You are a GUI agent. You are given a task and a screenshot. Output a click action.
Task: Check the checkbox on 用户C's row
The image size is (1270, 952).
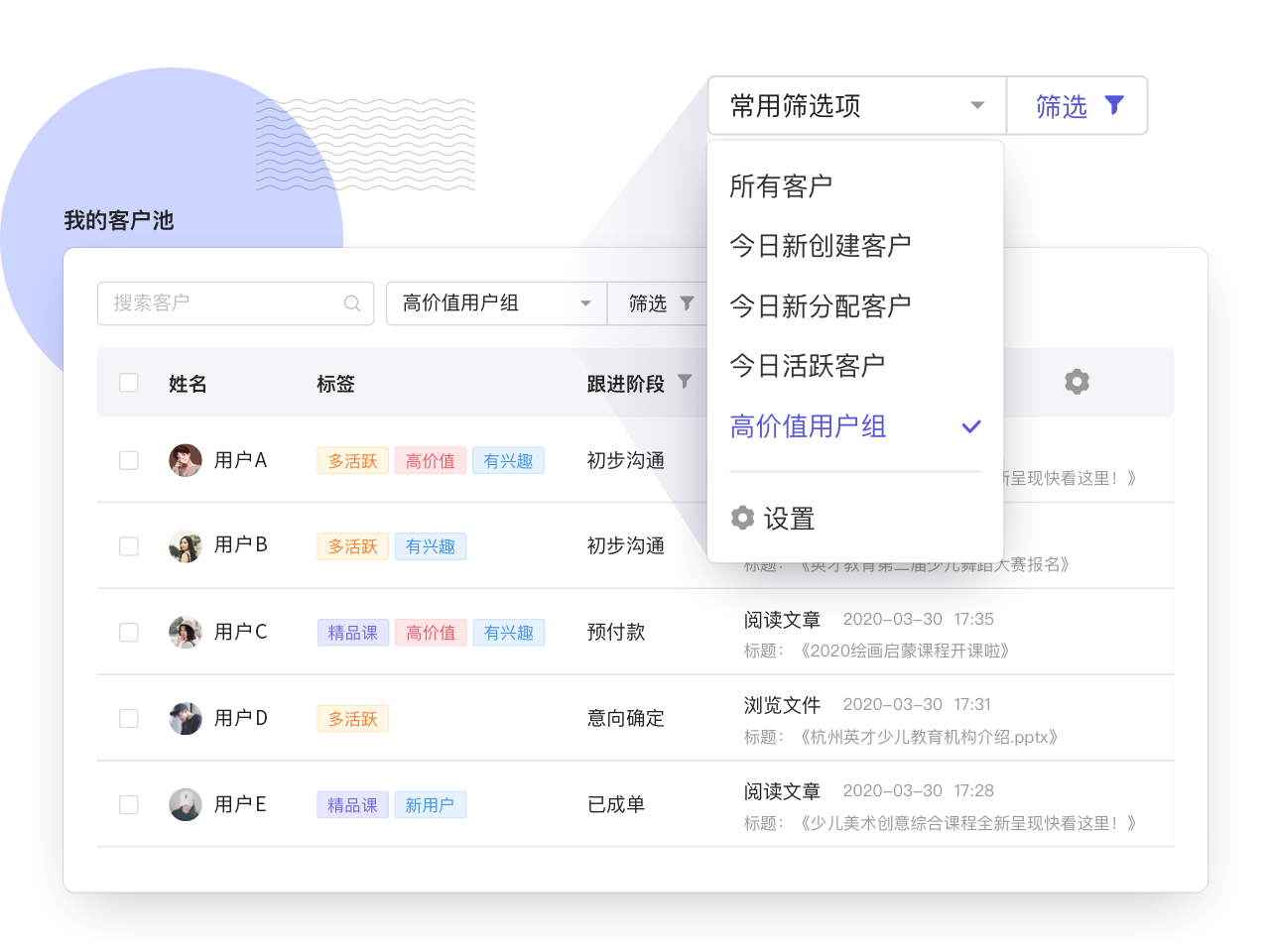coord(128,632)
